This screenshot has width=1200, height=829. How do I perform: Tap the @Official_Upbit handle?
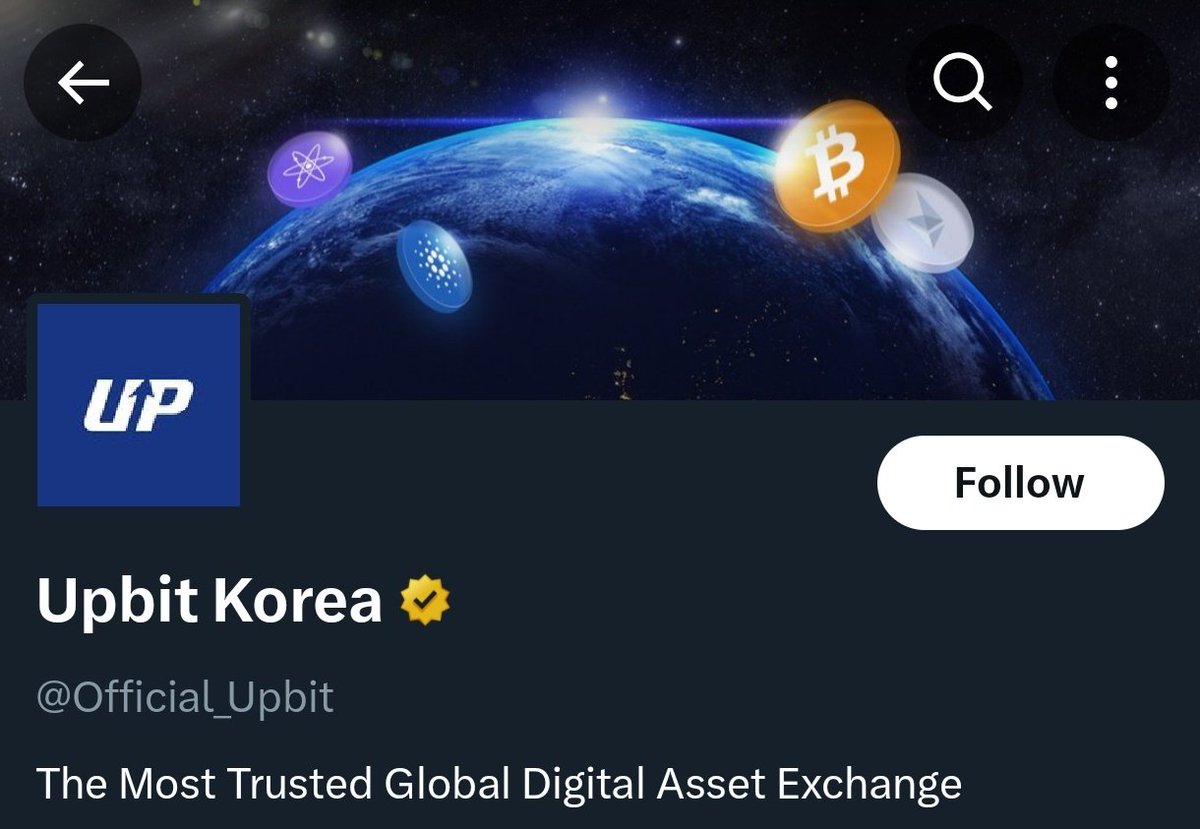[185, 697]
